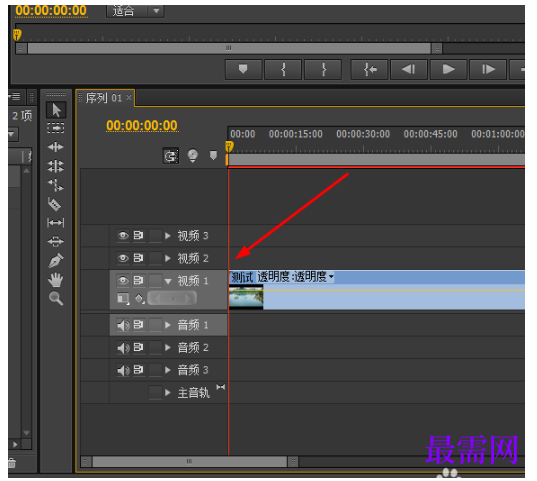Mute audio track 音频 1 speaker icon
The image size is (537, 481).
click(x=123, y=325)
